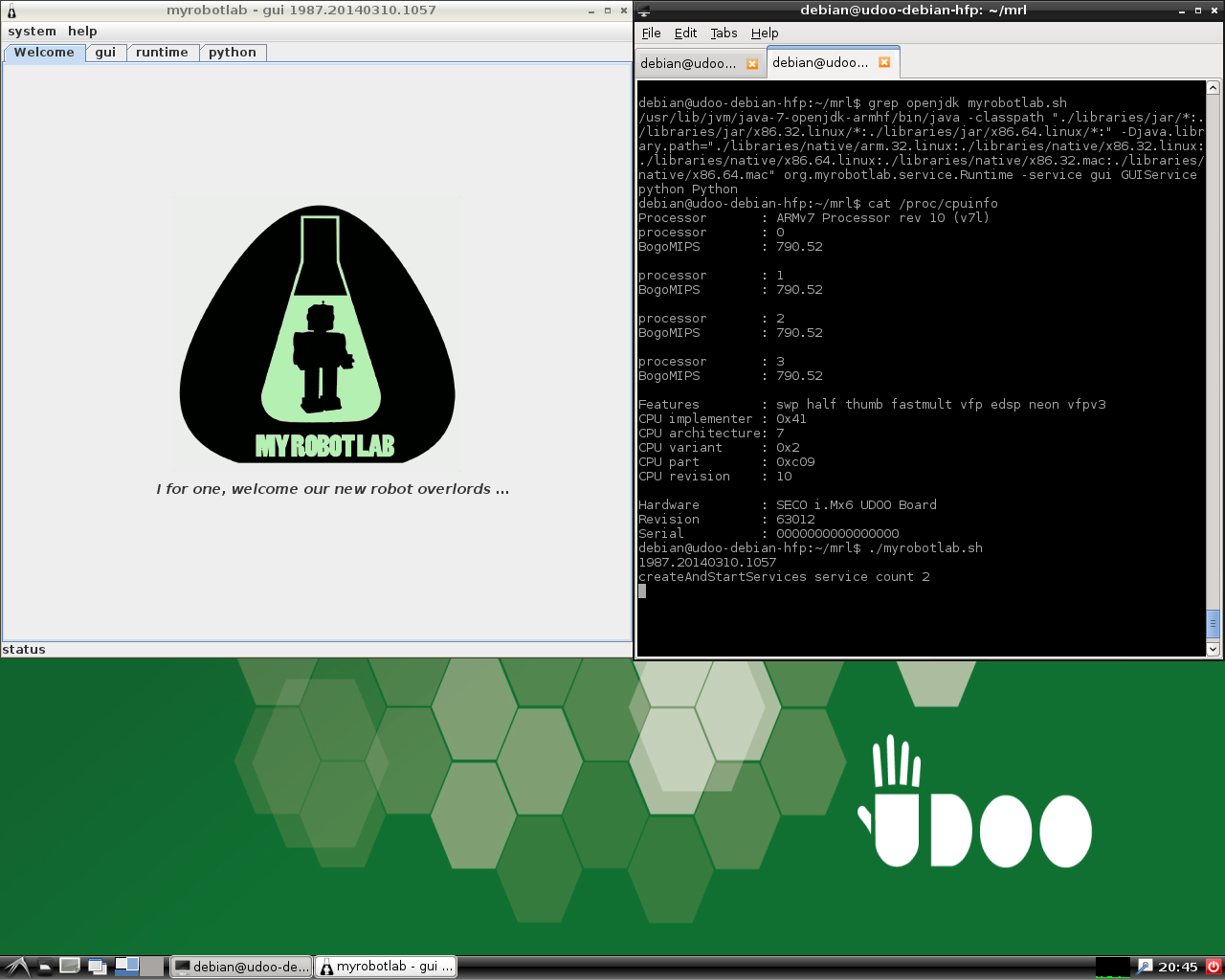Click the welcome robot overlords caption
This screenshot has width=1225, height=980.
coord(333,489)
